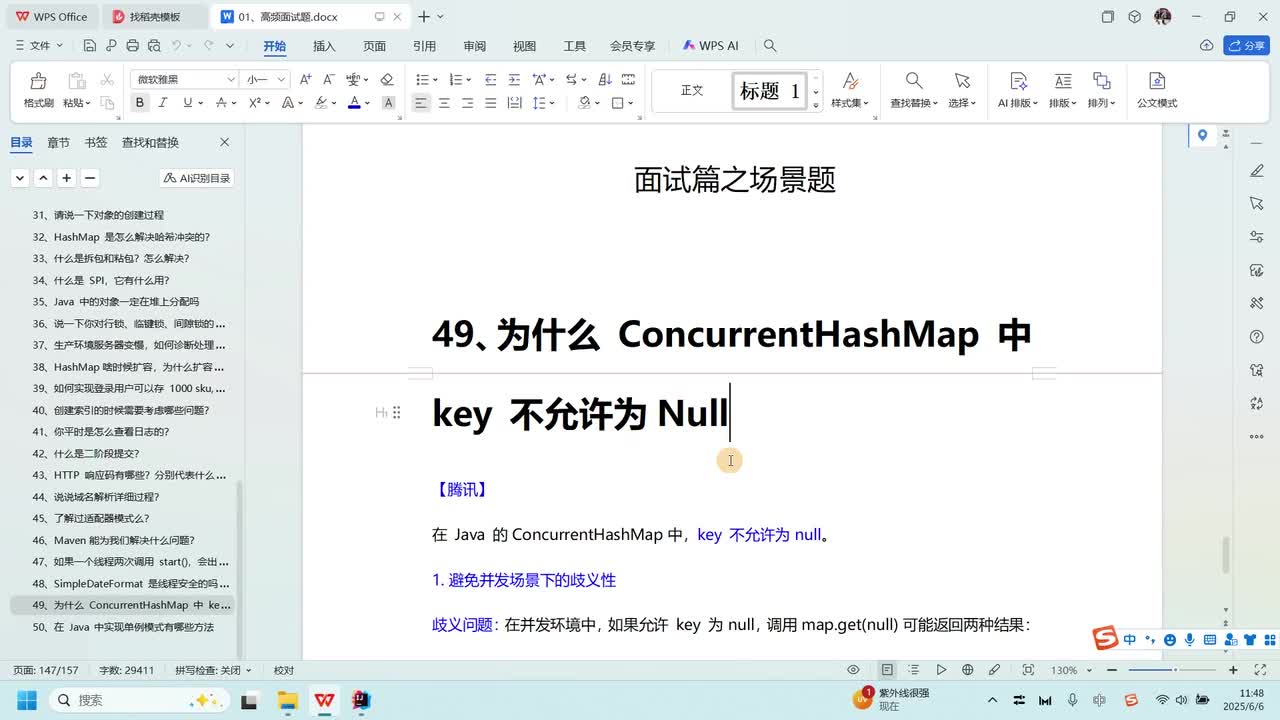Select the 正文 body style
This screenshot has width=1280, height=720.
(692, 91)
